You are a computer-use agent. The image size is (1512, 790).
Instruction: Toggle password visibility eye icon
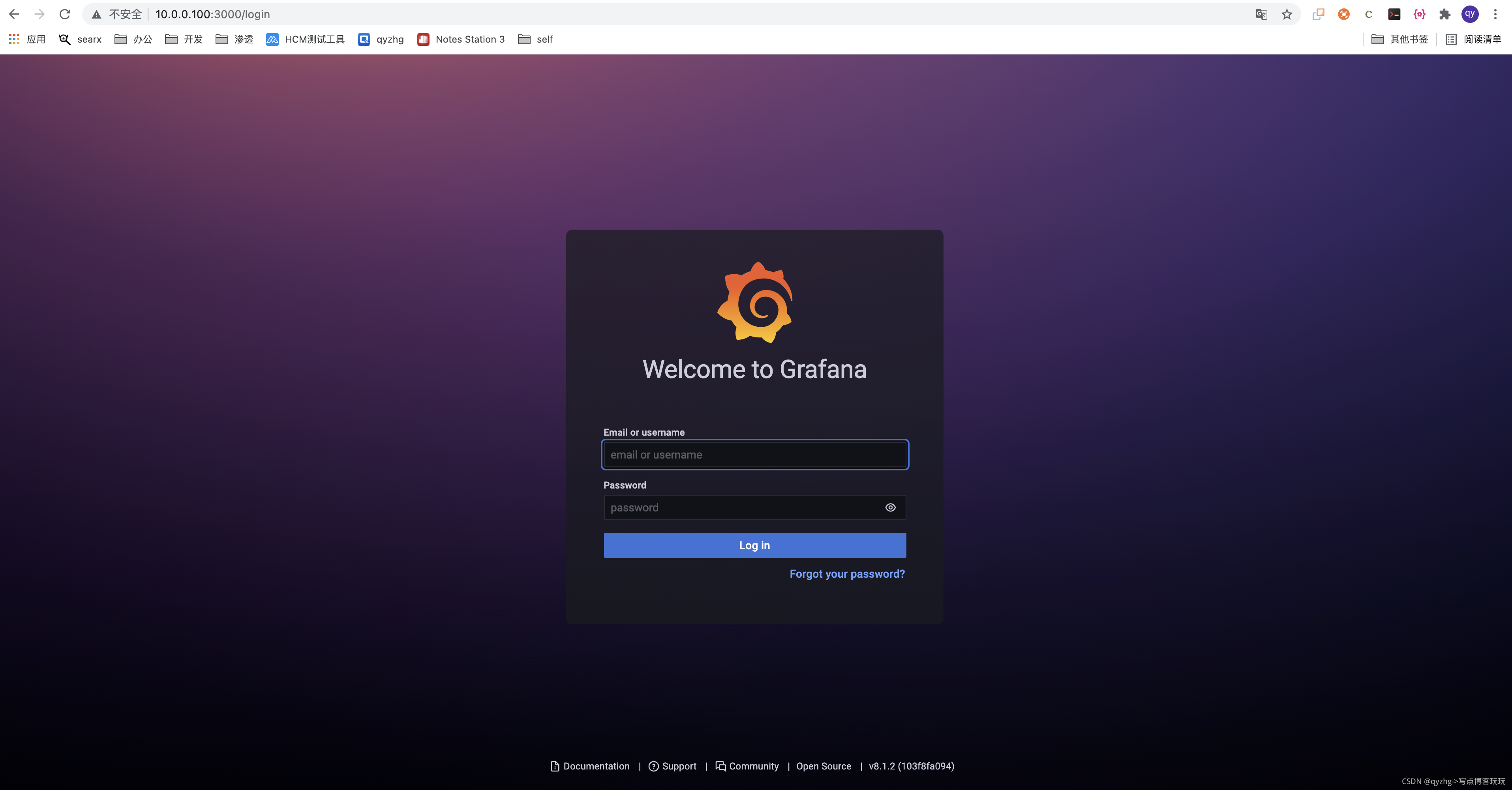tap(890, 507)
